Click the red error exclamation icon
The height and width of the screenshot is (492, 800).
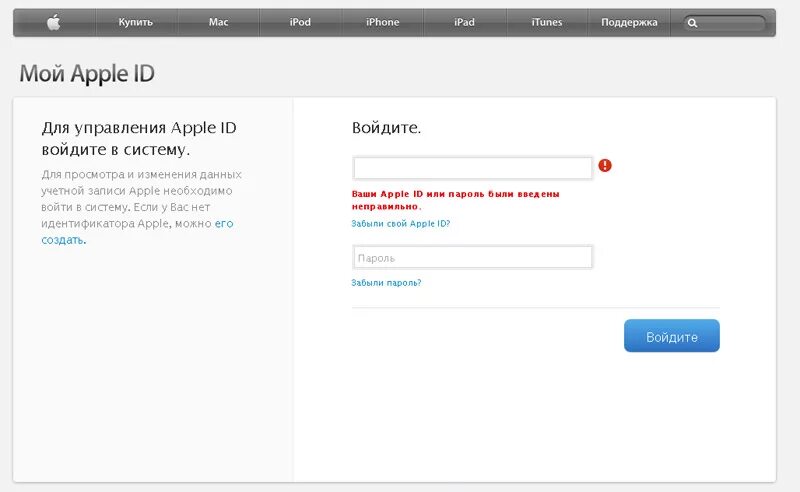(x=605, y=165)
